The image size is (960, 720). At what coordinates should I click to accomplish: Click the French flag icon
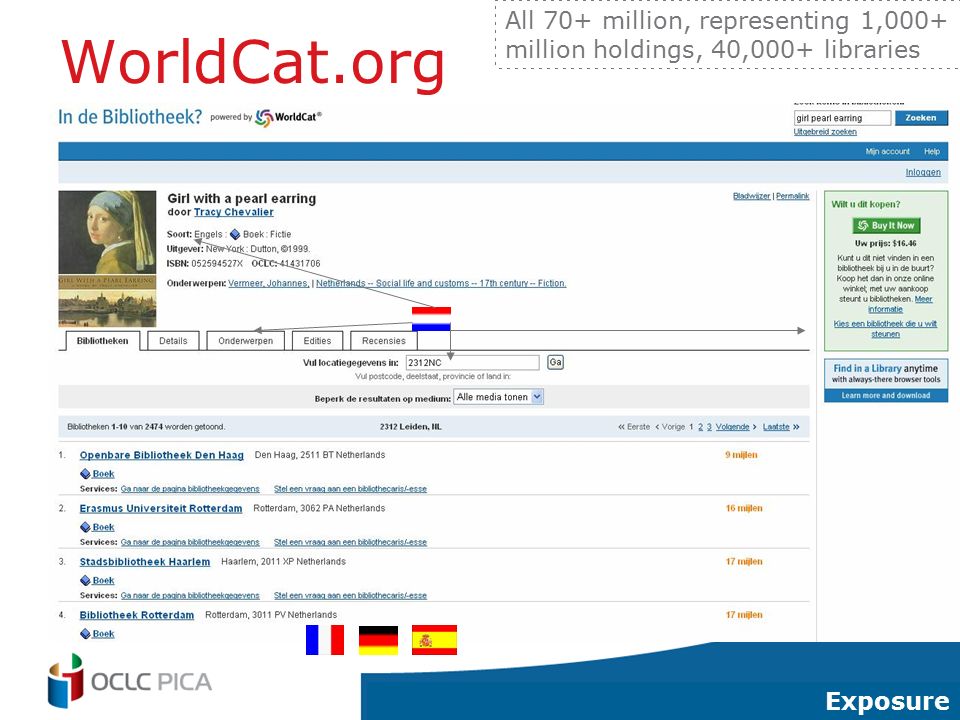click(325, 640)
